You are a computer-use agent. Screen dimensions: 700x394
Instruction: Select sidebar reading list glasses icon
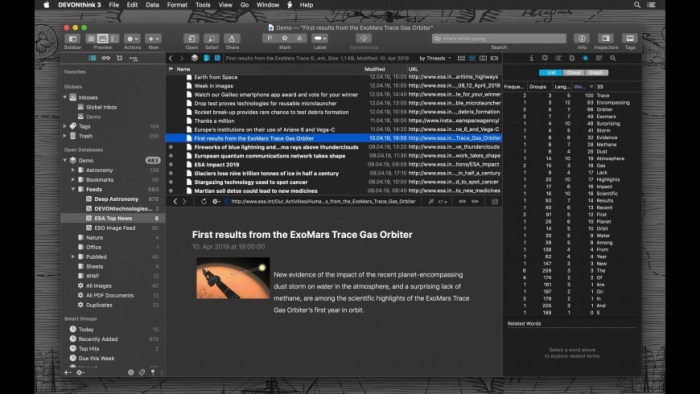106,58
